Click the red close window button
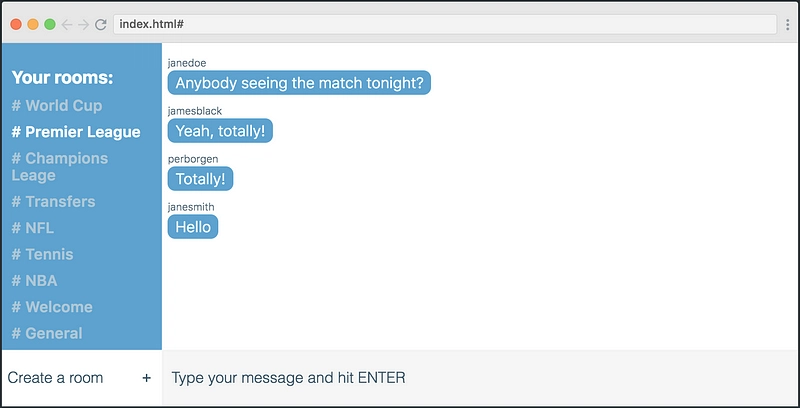The height and width of the screenshot is (408, 800). point(16,24)
